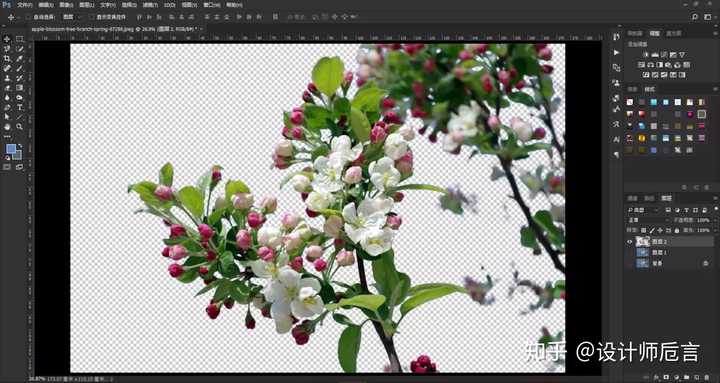This screenshot has height=383, width=720.
Task: Add a Curves adjustment
Action: pyautogui.click(x=664, y=55)
